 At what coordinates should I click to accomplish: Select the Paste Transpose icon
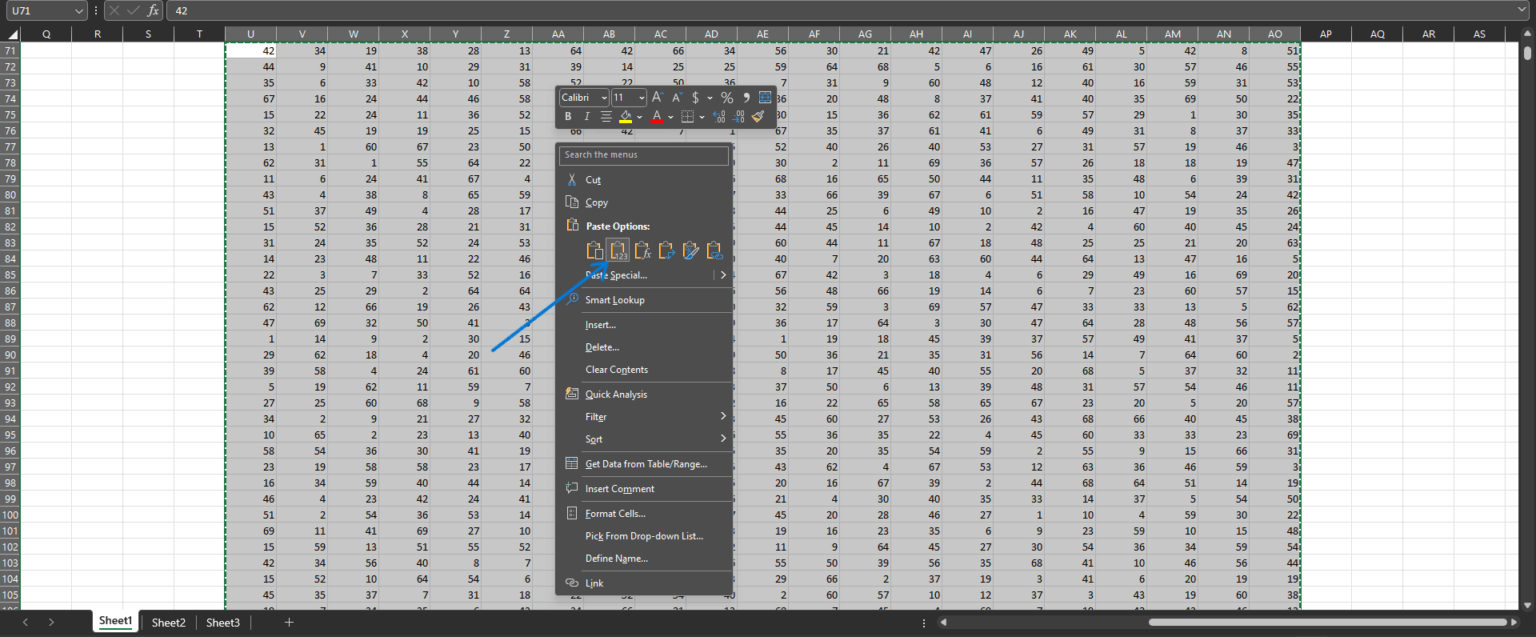(x=666, y=251)
